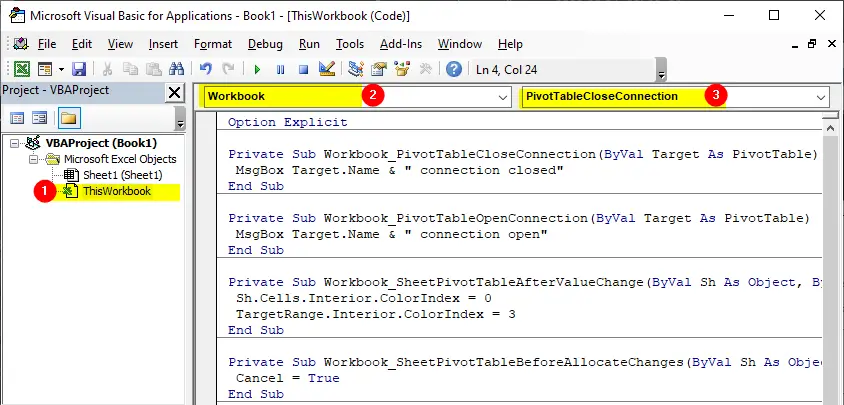Select VBAProject (Book1) in the tree
This screenshot has width=844, height=405.
[101, 143]
